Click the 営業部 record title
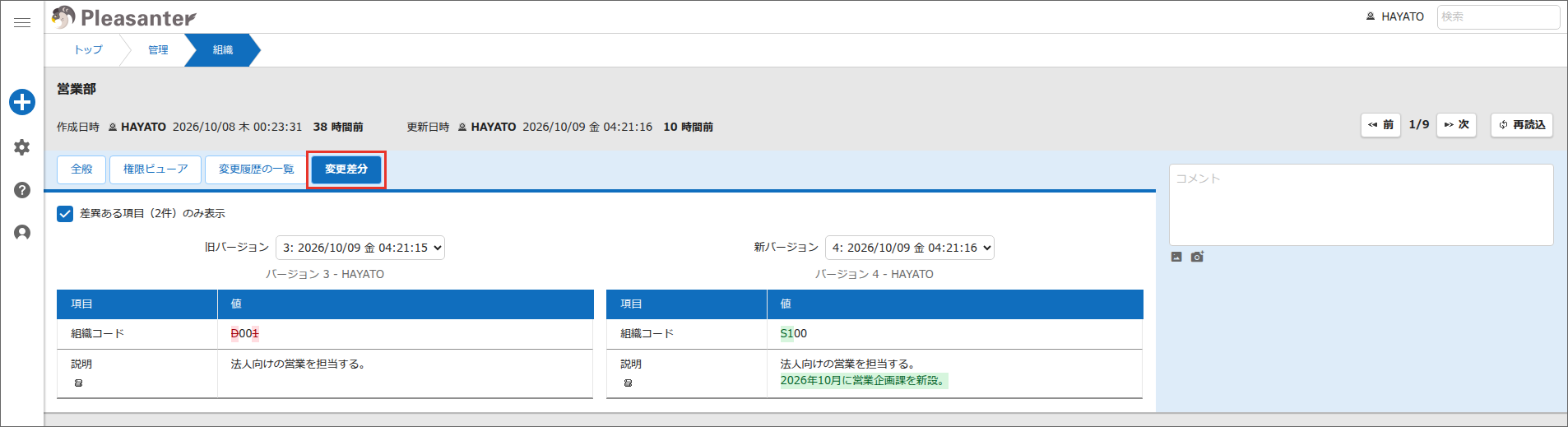The image size is (1568, 427). click(77, 89)
